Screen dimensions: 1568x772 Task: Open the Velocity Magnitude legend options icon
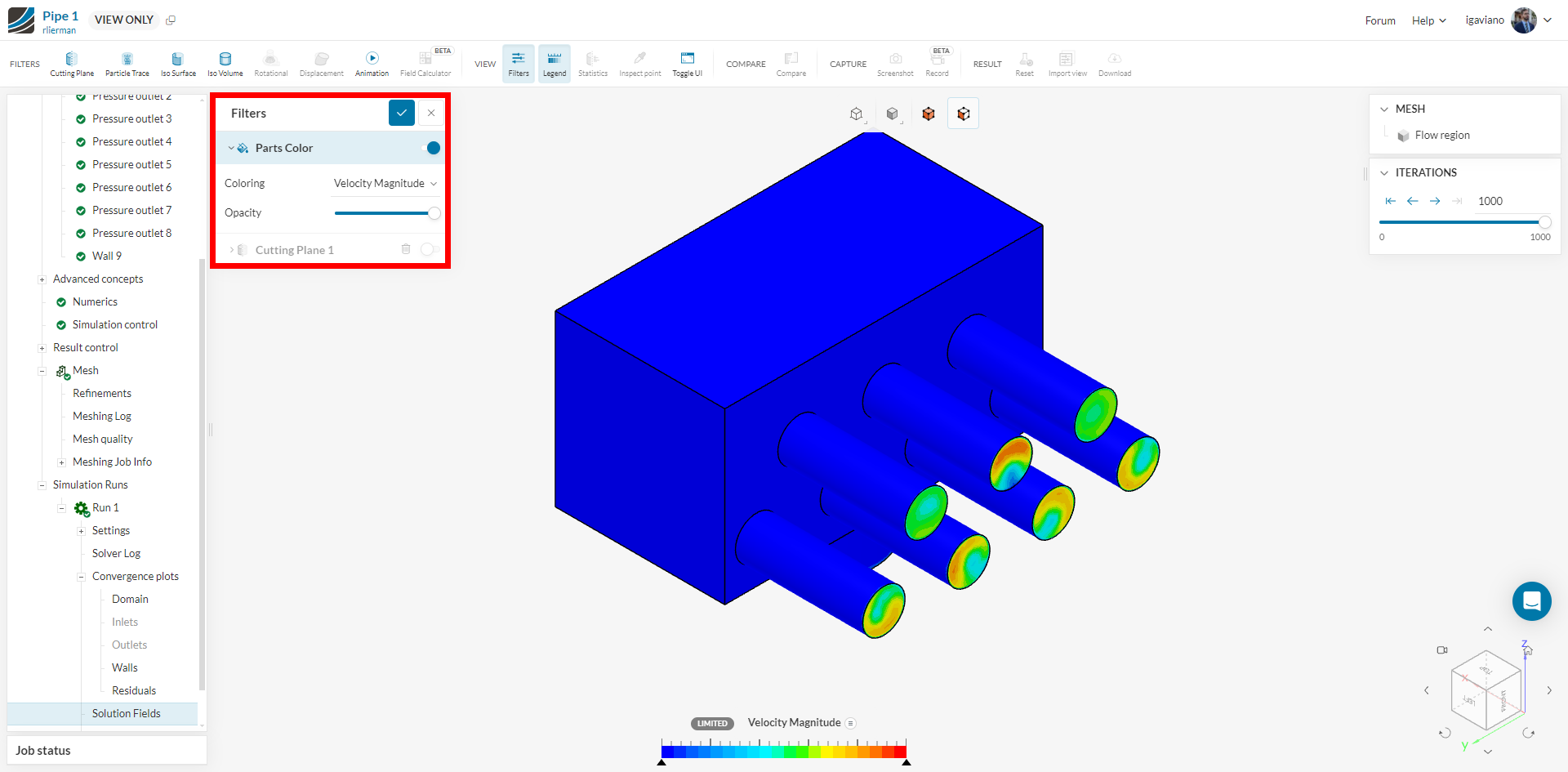850,723
